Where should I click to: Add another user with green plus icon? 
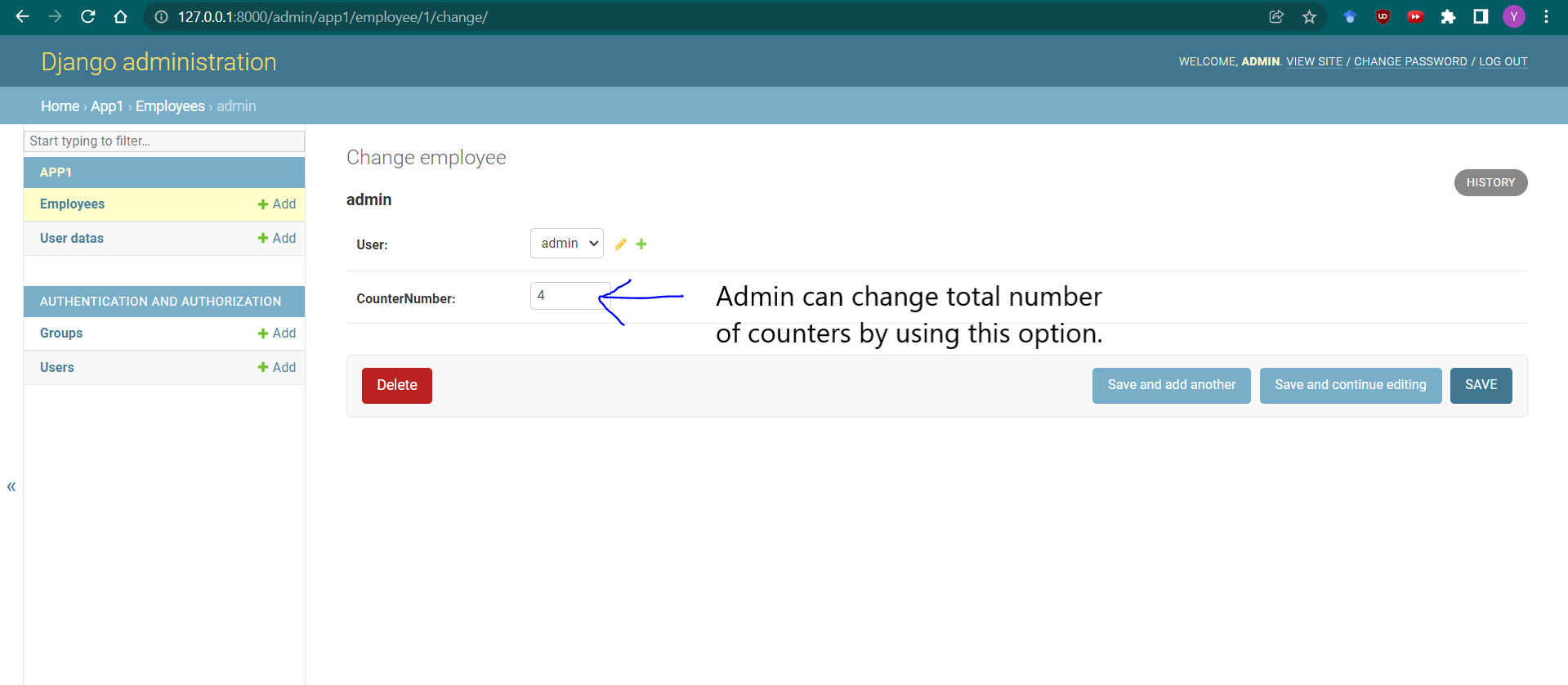point(641,244)
